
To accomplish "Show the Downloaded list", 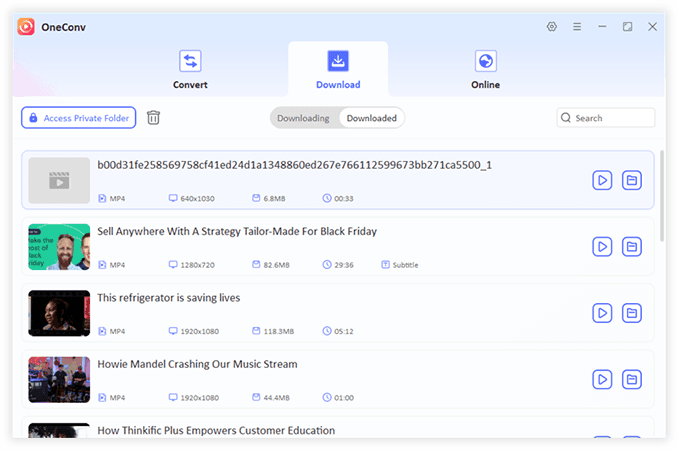I will [x=371, y=118].
